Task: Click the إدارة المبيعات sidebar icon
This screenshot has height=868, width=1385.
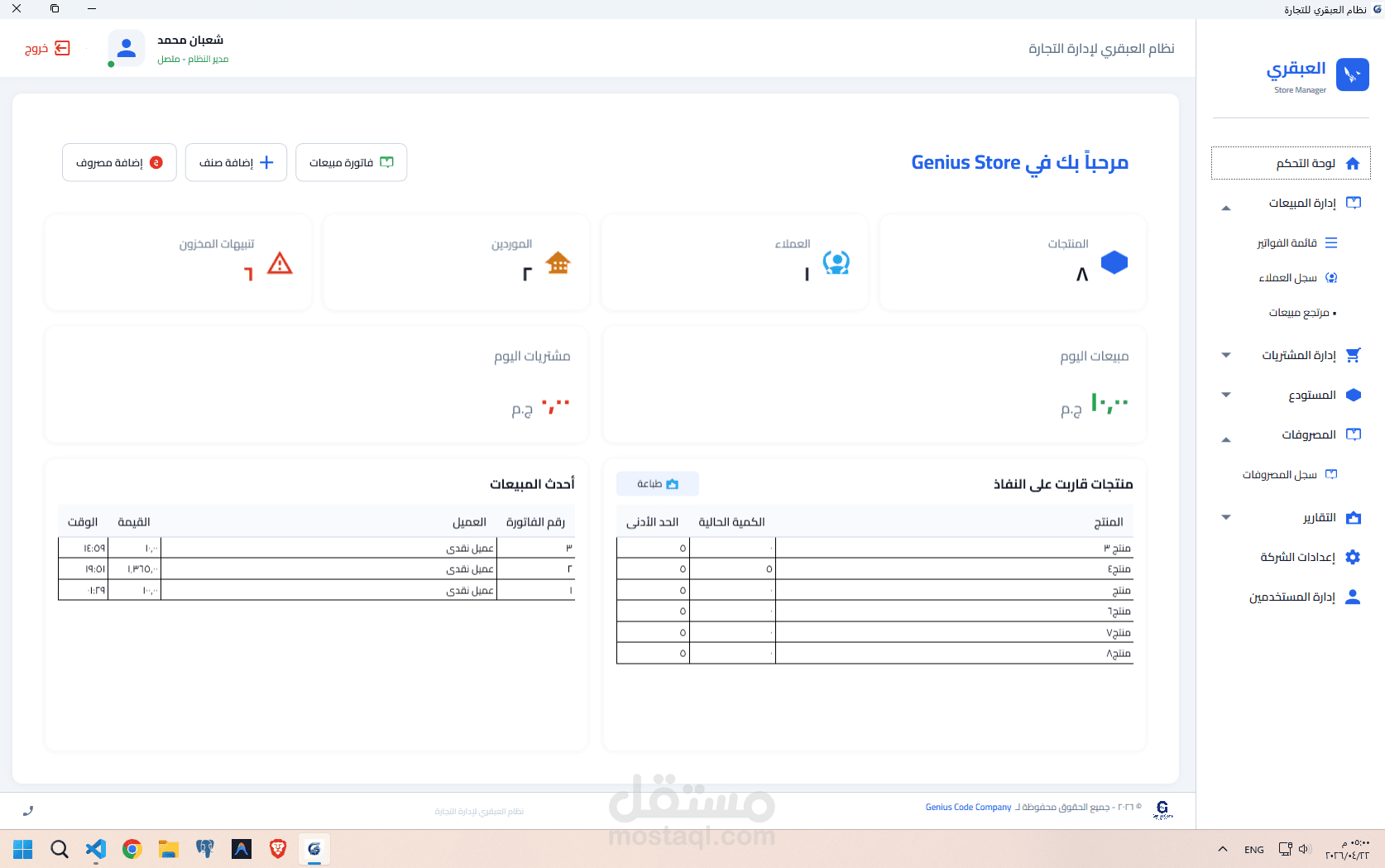Action: [x=1354, y=203]
